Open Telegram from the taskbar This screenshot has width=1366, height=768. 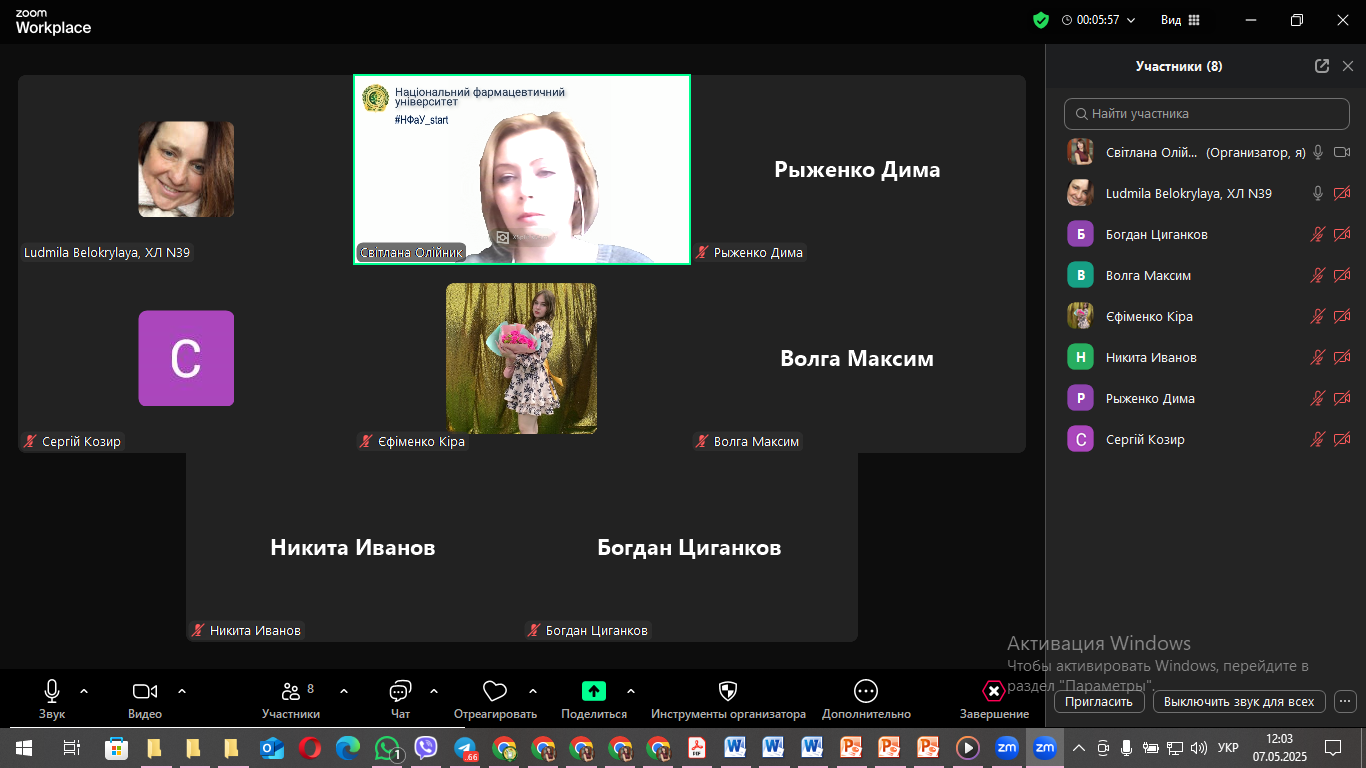coord(465,747)
